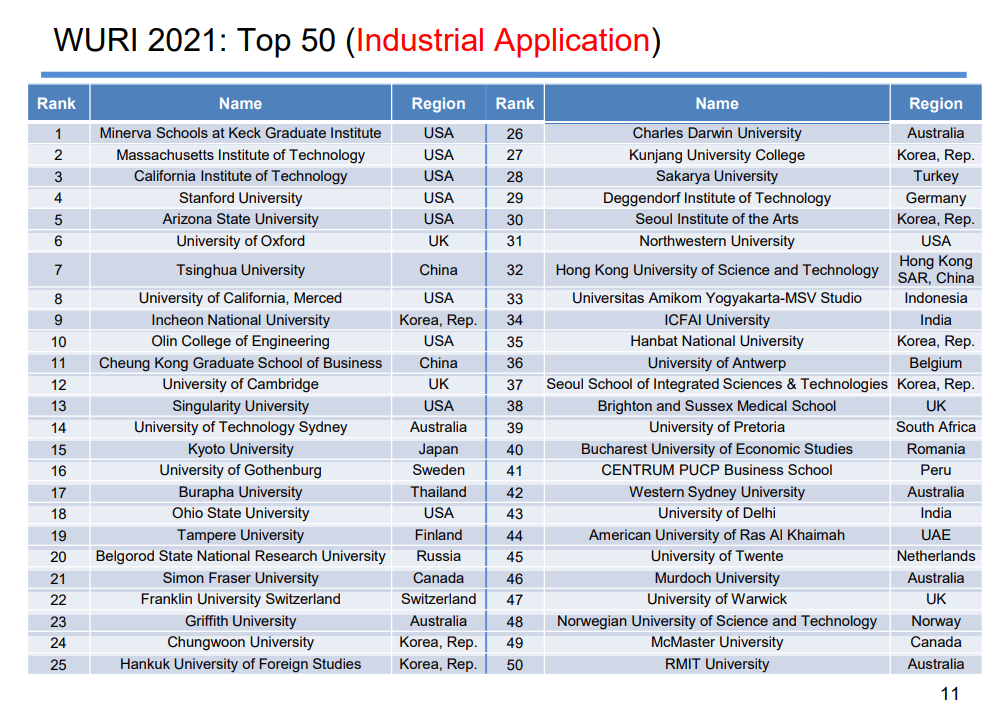
Task: Select 'Brighton and Sussex Medical School' cell
Action: coord(716,406)
